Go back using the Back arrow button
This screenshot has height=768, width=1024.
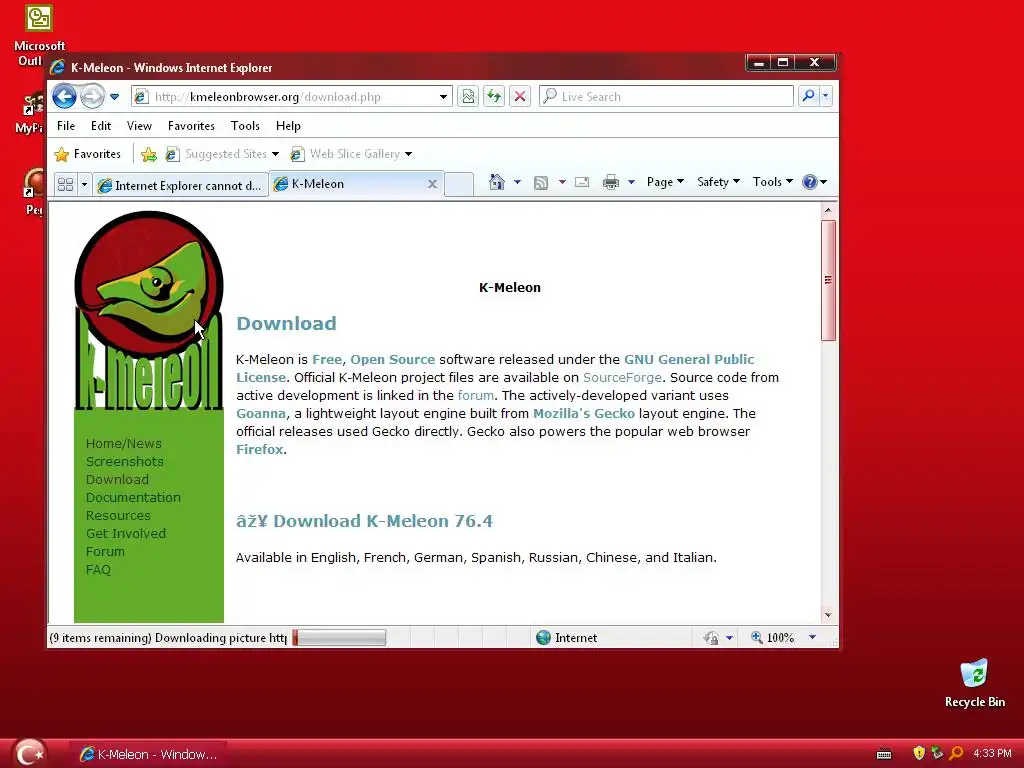(x=64, y=97)
